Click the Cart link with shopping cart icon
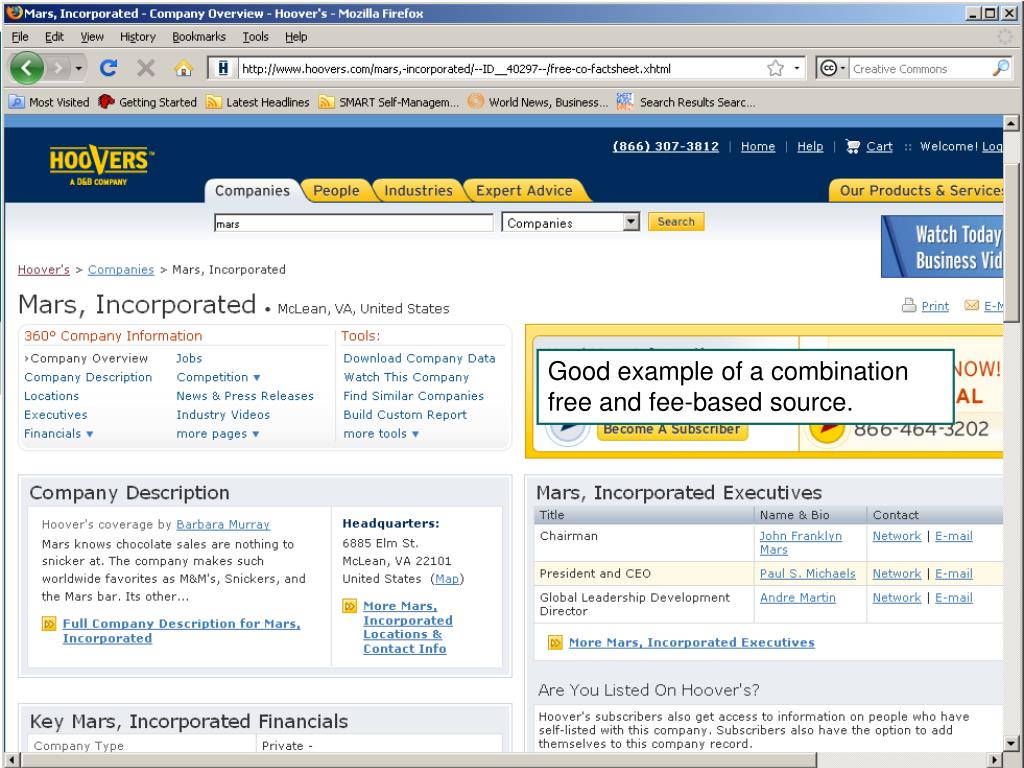Viewport: 1024px width, 768px height. (x=869, y=146)
